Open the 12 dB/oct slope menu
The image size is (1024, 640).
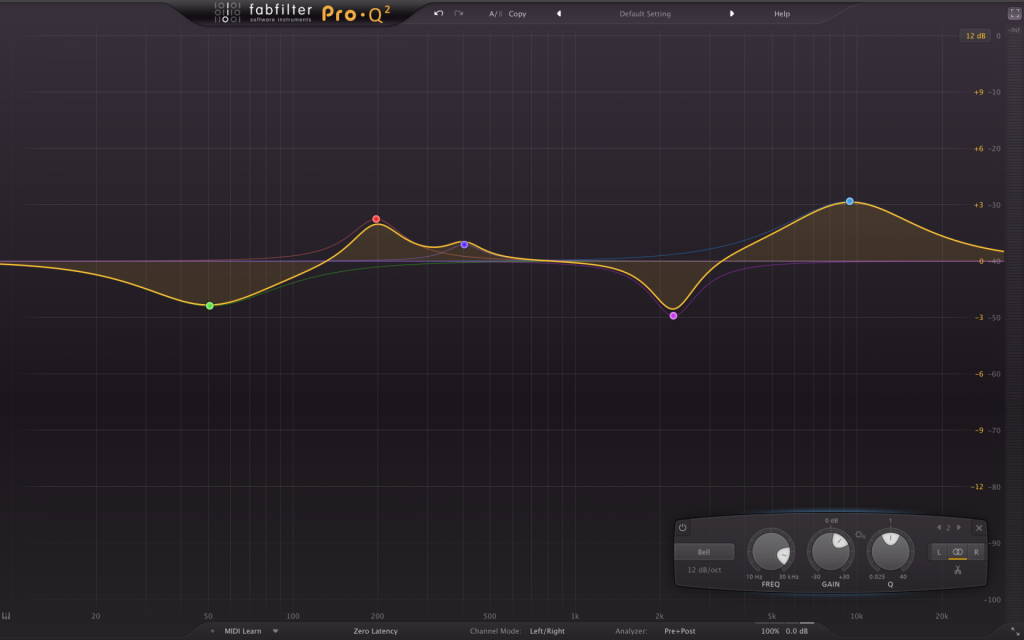[x=704, y=570]
